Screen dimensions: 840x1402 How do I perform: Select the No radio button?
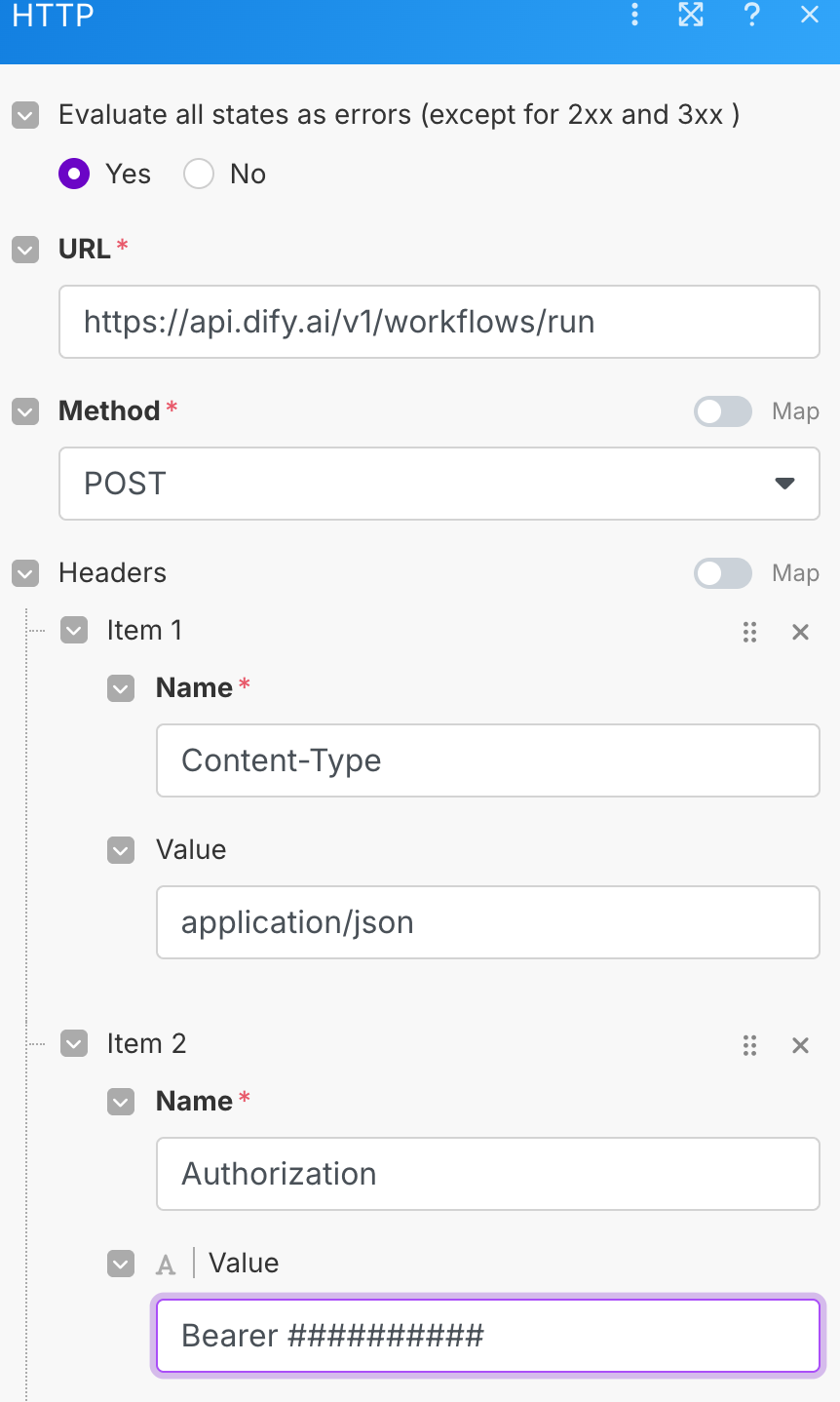click(199, 174)
